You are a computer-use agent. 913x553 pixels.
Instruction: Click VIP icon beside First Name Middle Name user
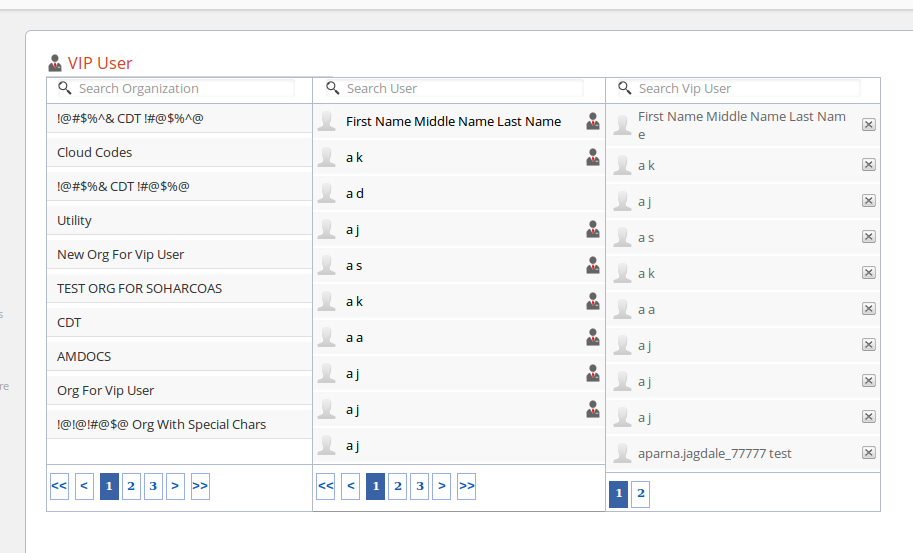click(x=593, y=121)
